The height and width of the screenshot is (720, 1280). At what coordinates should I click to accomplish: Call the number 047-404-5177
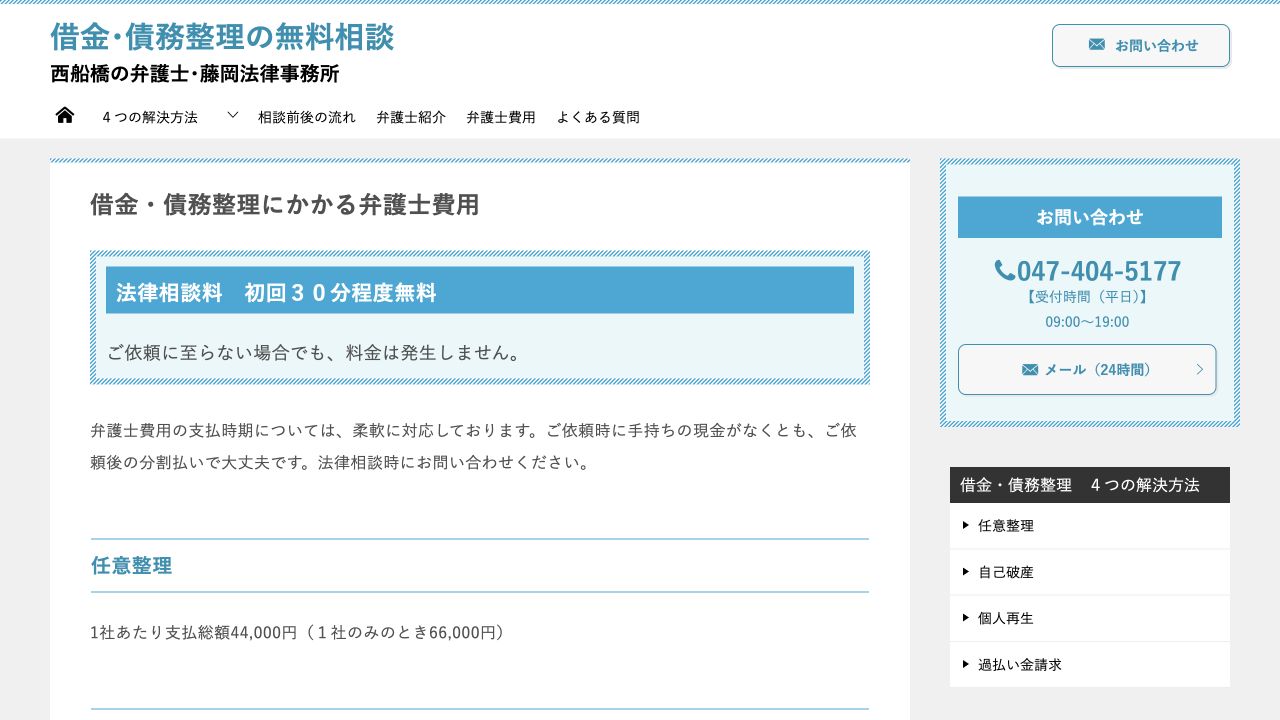[1099, 271]
